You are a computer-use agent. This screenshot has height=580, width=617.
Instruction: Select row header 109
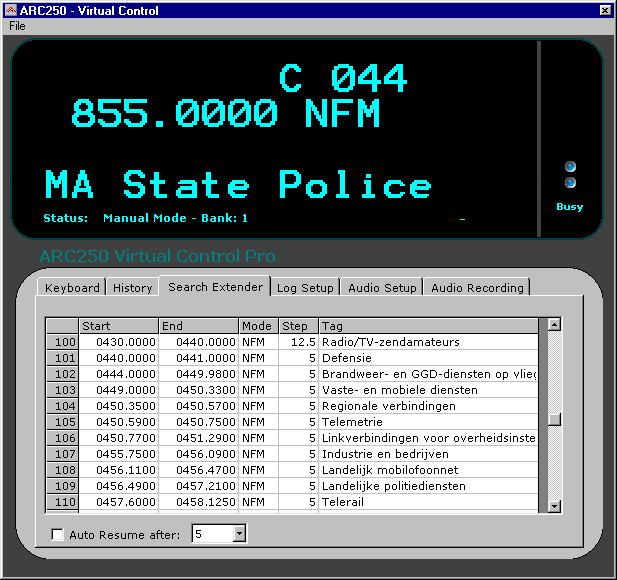click(x=63, y=486)
